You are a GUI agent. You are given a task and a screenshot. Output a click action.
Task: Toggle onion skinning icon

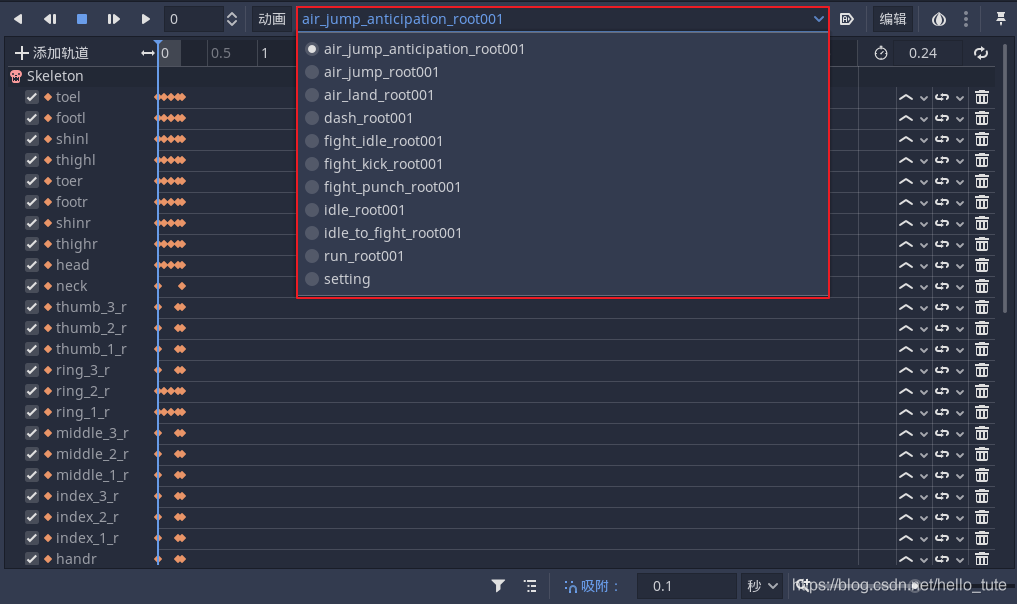(x=939, y=19)
